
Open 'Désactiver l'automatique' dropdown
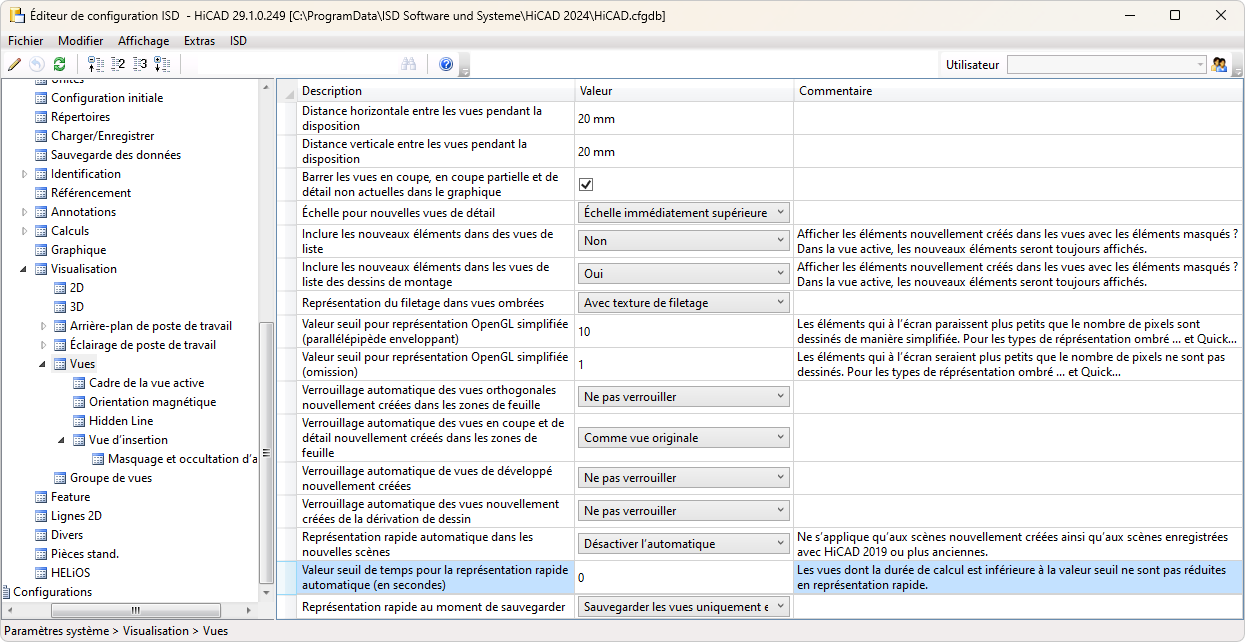pyautogui.click(x=684, y=543)
